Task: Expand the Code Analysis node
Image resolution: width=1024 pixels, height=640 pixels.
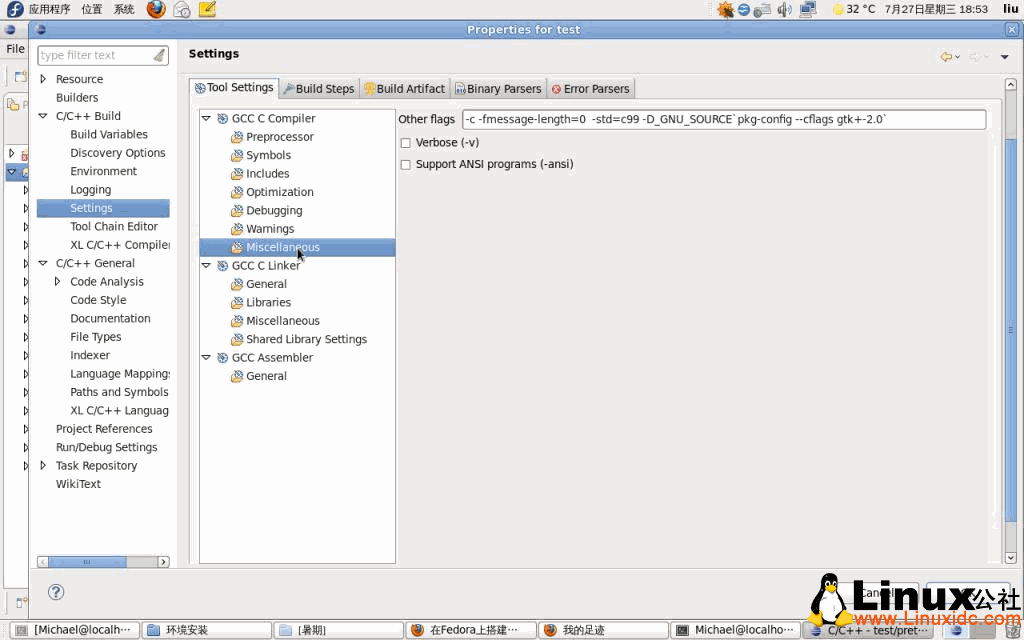Action: tap(58, 281)
